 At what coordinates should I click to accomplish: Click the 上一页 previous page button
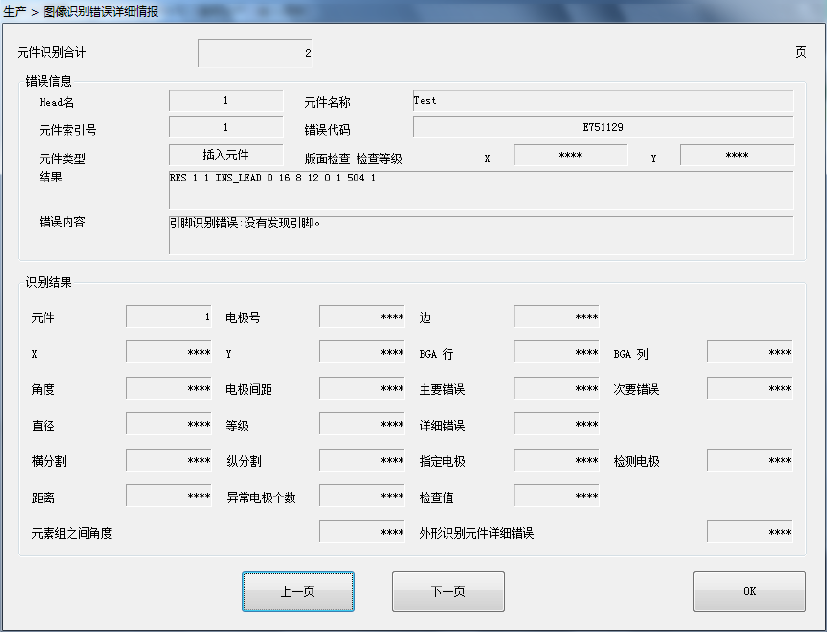[298, 591]
